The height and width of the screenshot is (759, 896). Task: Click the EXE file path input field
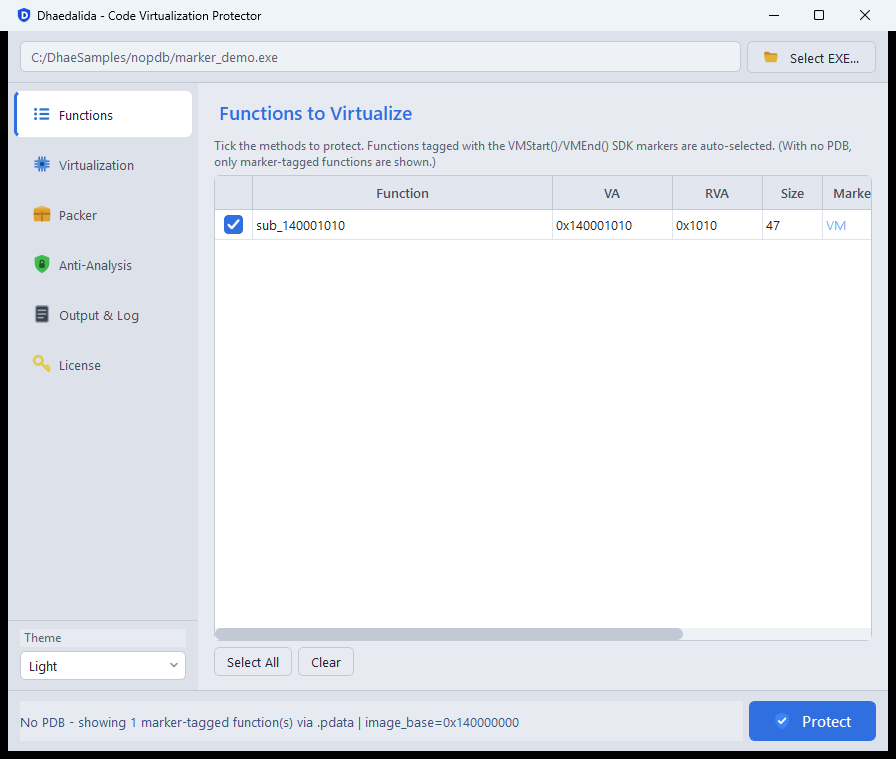tap(380, 57)
